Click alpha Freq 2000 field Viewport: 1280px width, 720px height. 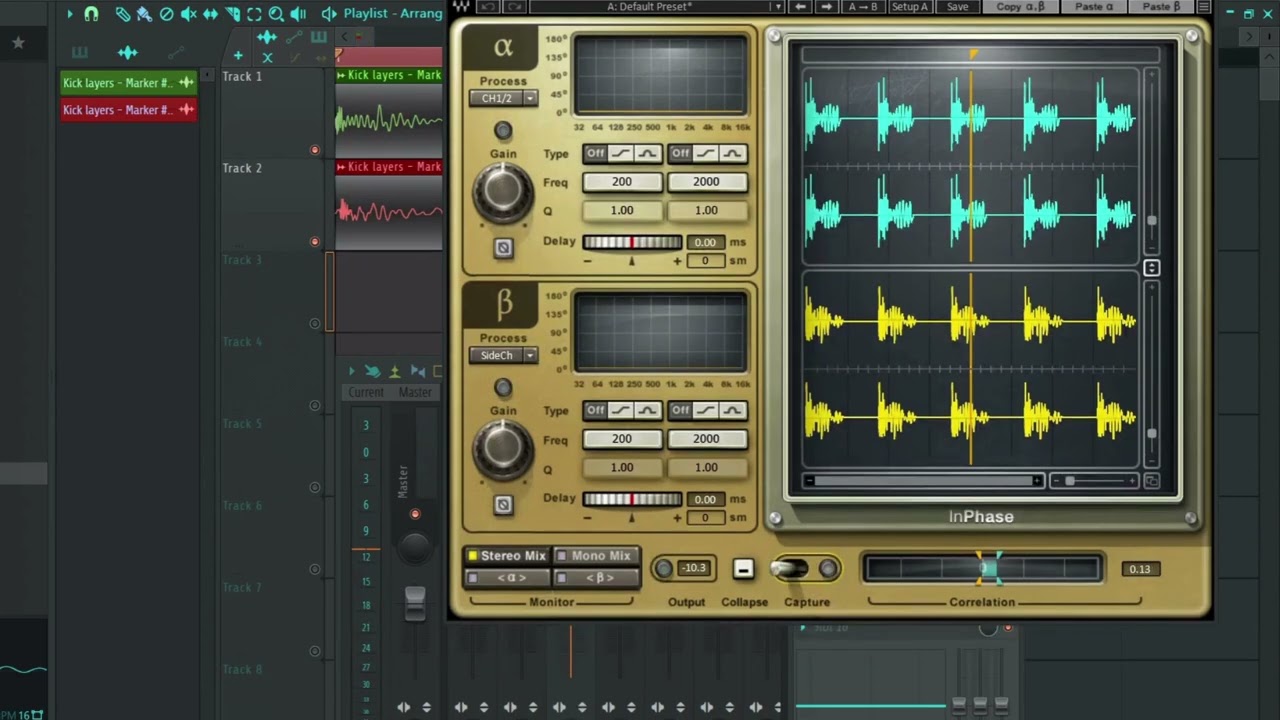pyautogui.click(x=706, y=182)
